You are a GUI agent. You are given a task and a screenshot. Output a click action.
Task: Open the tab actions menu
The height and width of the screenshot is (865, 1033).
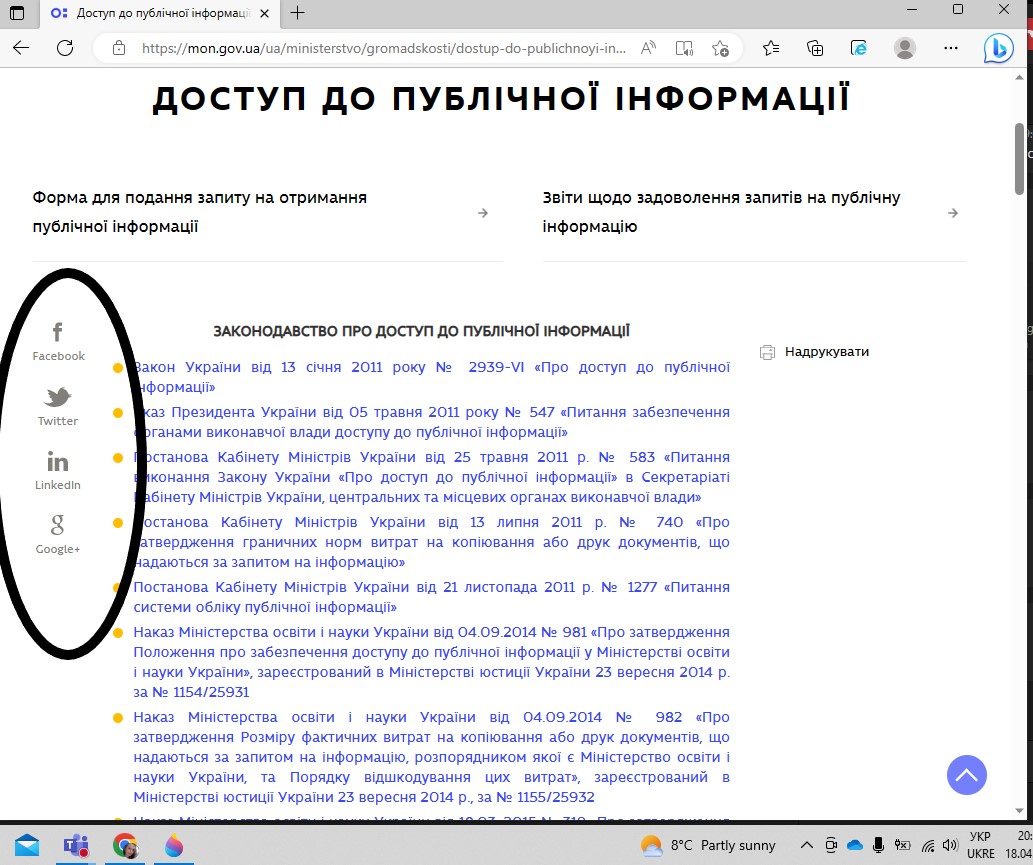pyautogui.click(x=16, y=13)
